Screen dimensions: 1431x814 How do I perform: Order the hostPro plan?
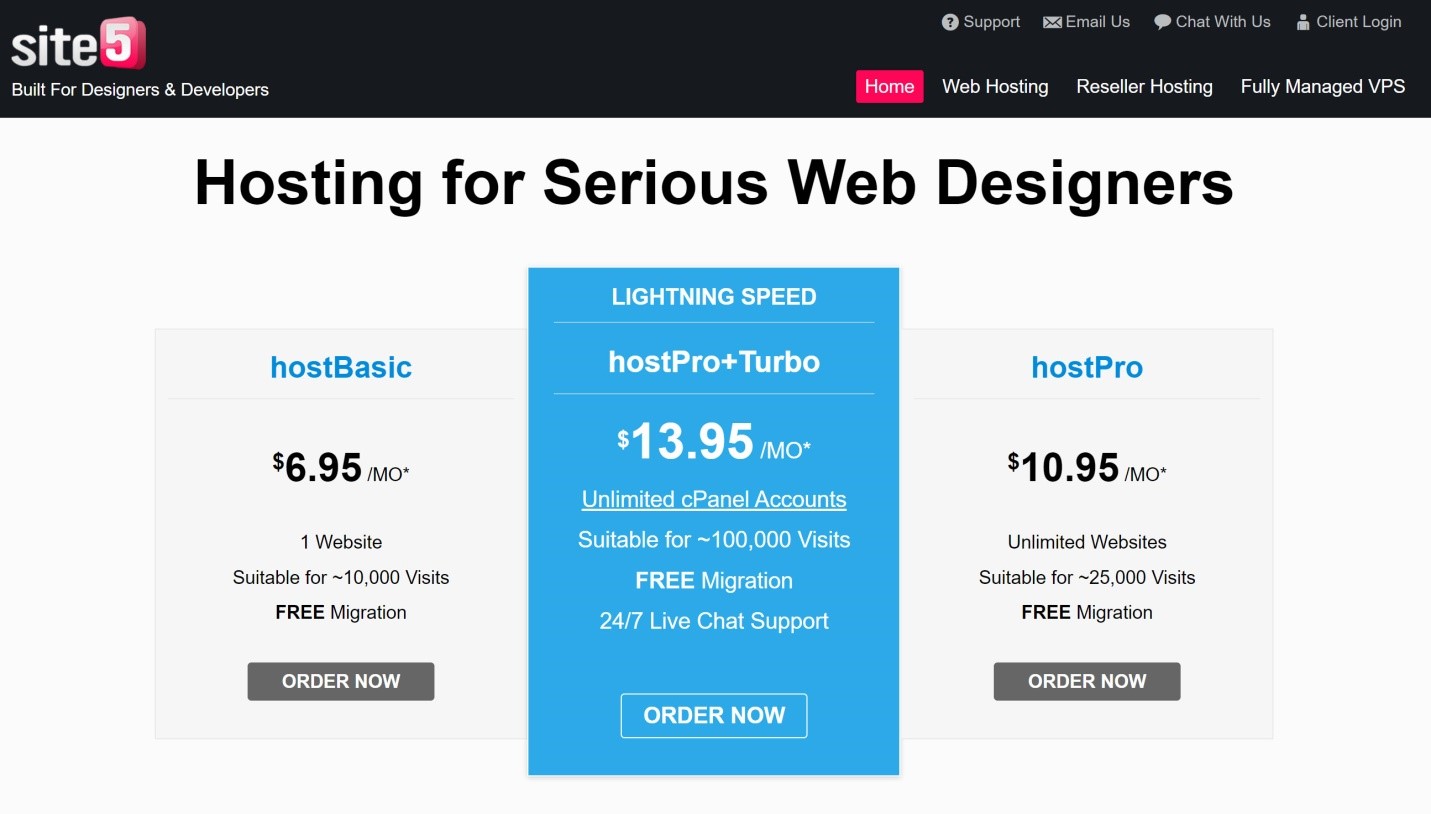click(1087, 681)
